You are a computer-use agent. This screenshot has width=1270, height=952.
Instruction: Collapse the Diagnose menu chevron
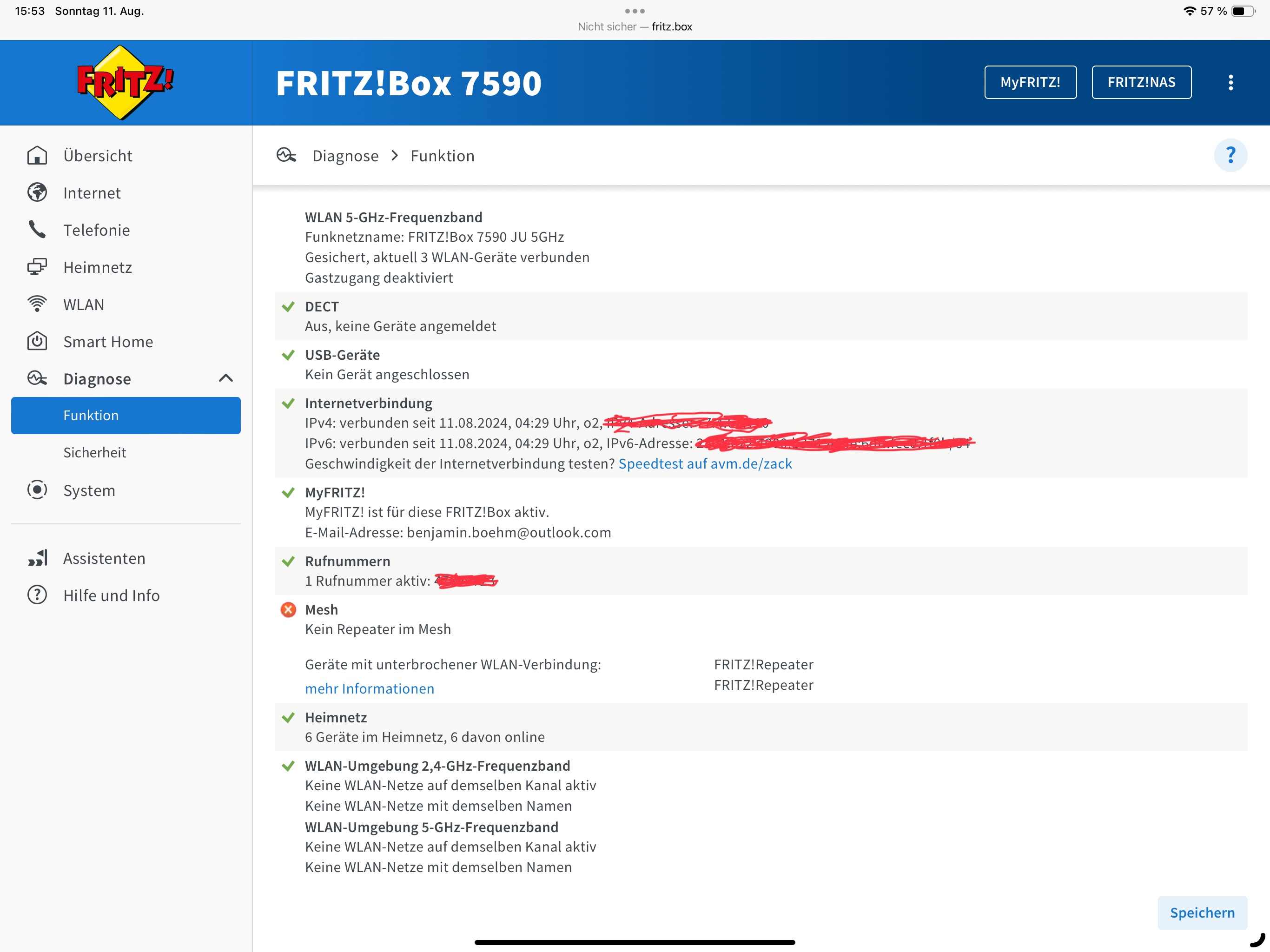(225, 378)
